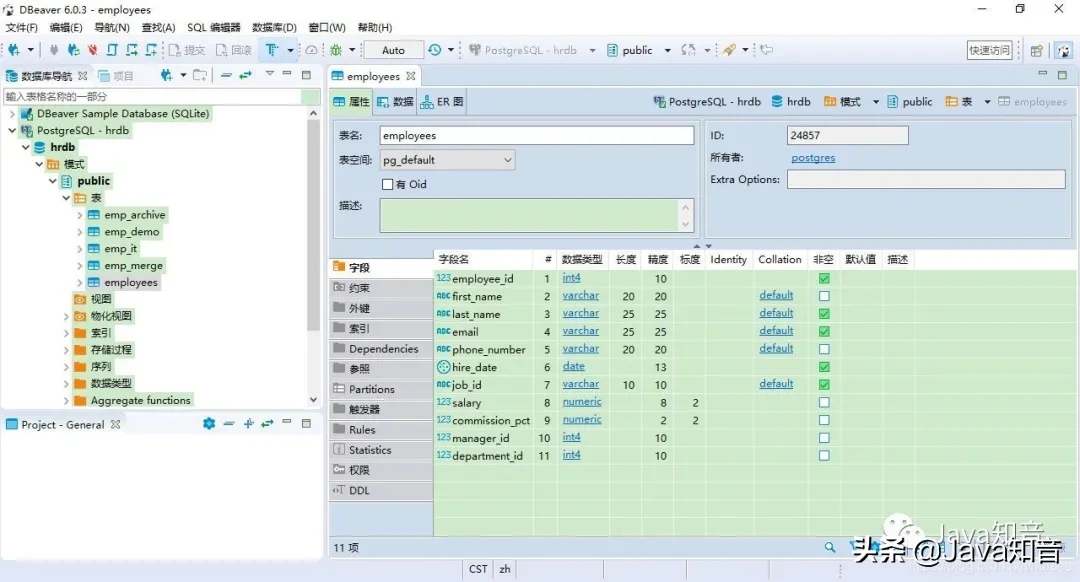This screenshot has width=1080, height=582.
Task: Click the int4 type link for employee_id
Action: coord(571,278)
